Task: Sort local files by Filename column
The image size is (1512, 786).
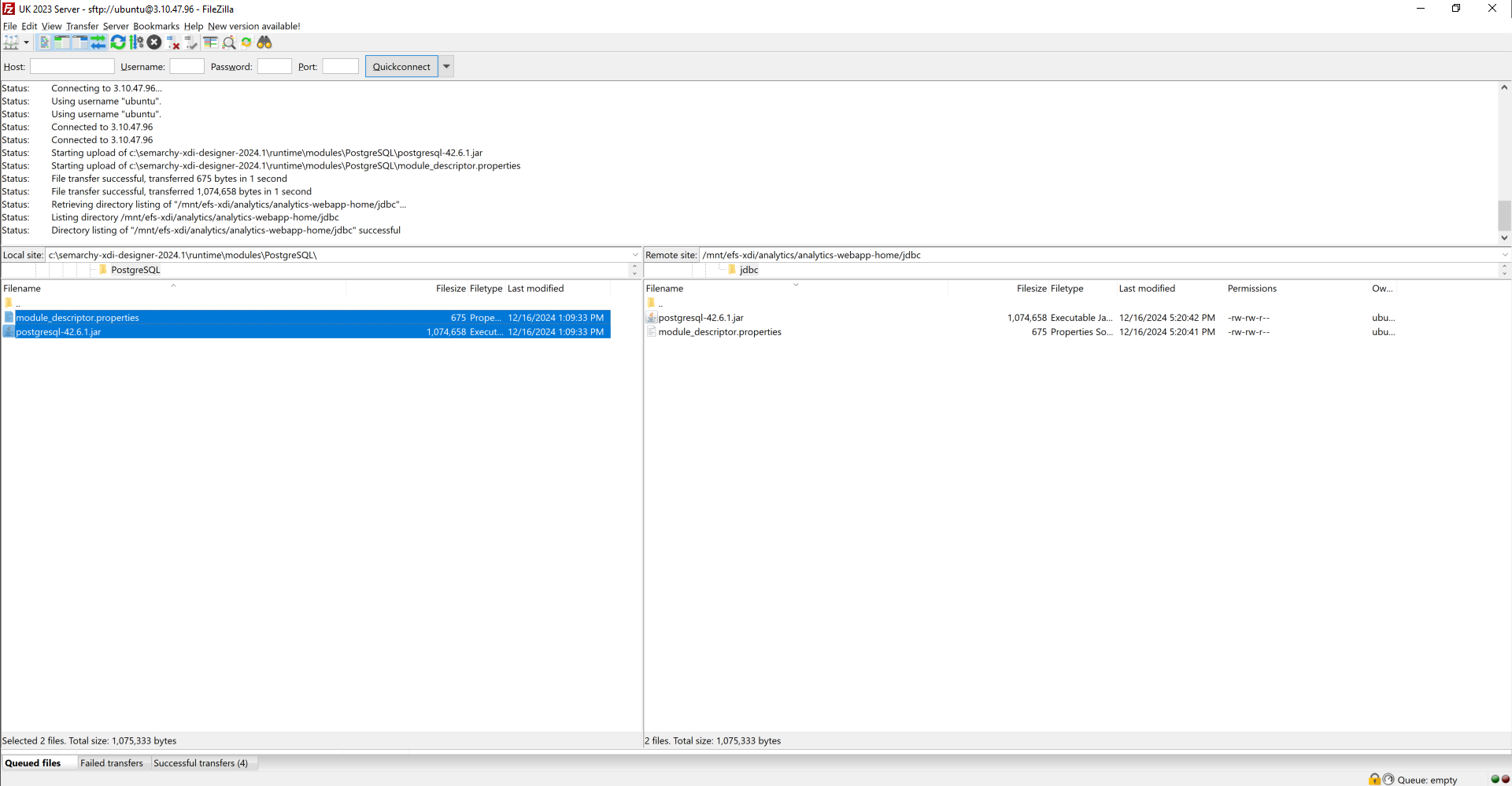Action: click(x=173, y=289)
